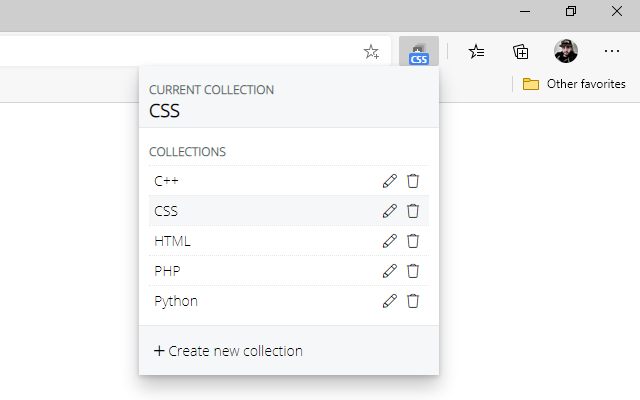Open browser Settings and more menu
The image size is (640, 400).
click(612, 52)
